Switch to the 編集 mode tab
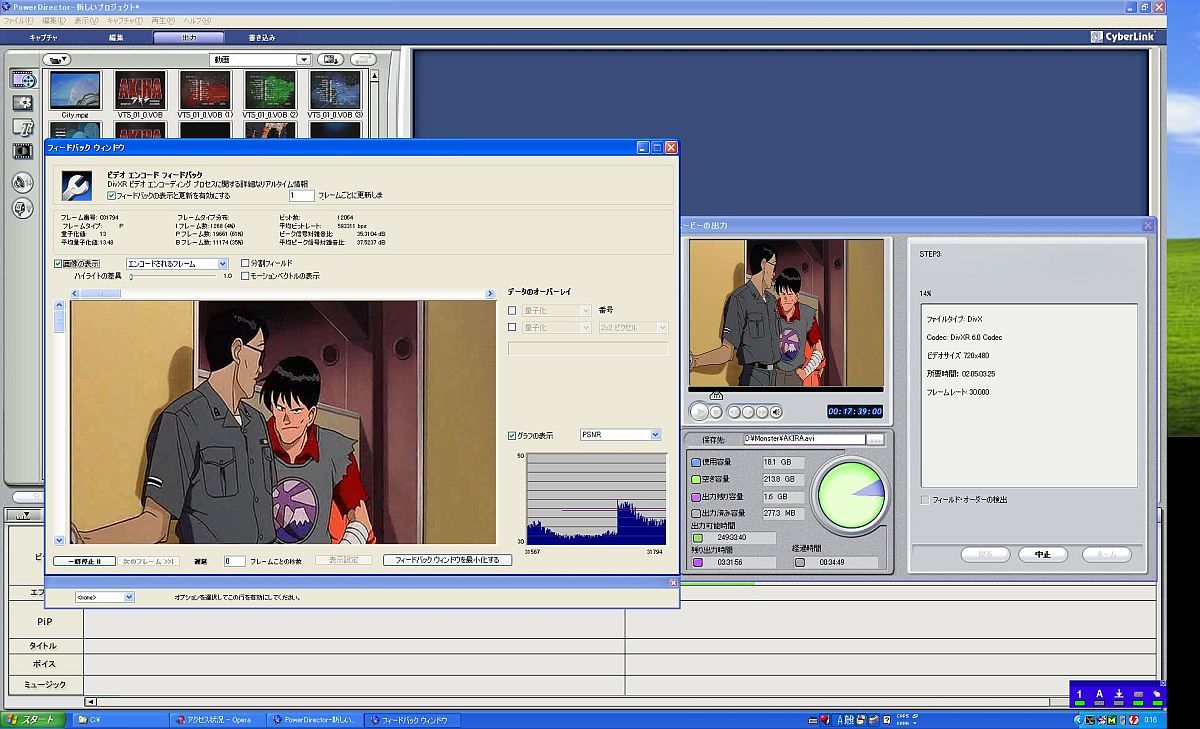 [116, 38]
